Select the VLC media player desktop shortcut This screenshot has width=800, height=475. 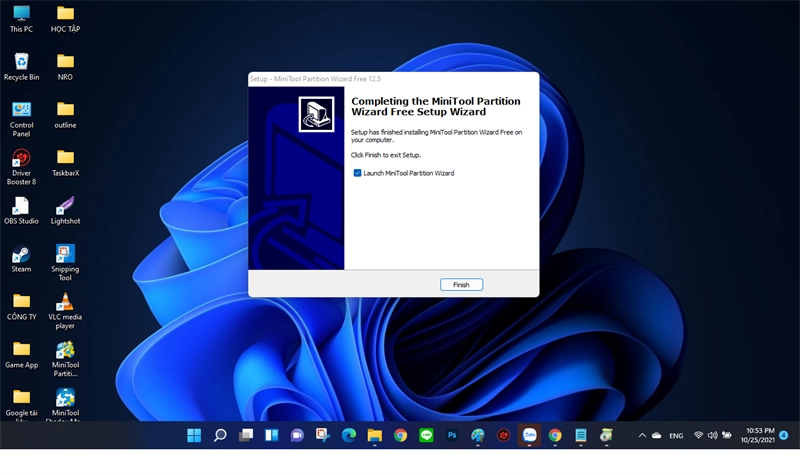[65, 311]
